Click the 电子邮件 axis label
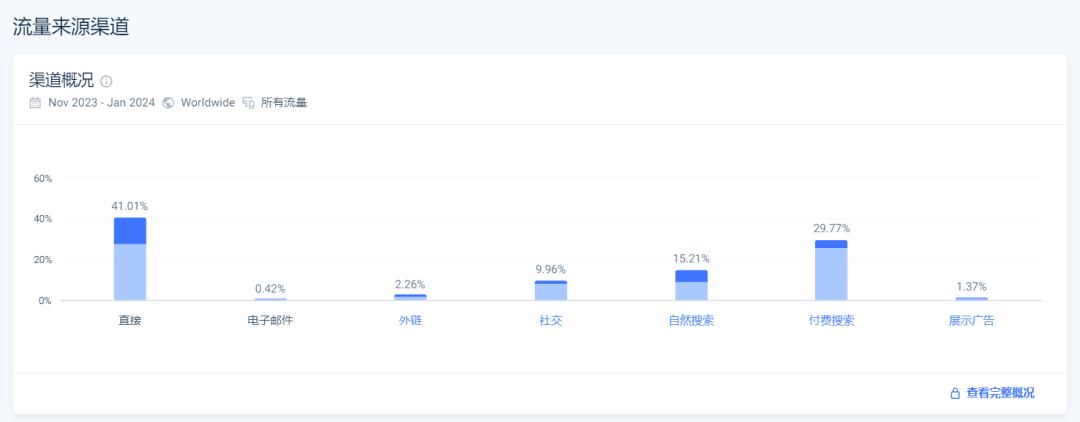1080x422 pixels. point(270,321)
